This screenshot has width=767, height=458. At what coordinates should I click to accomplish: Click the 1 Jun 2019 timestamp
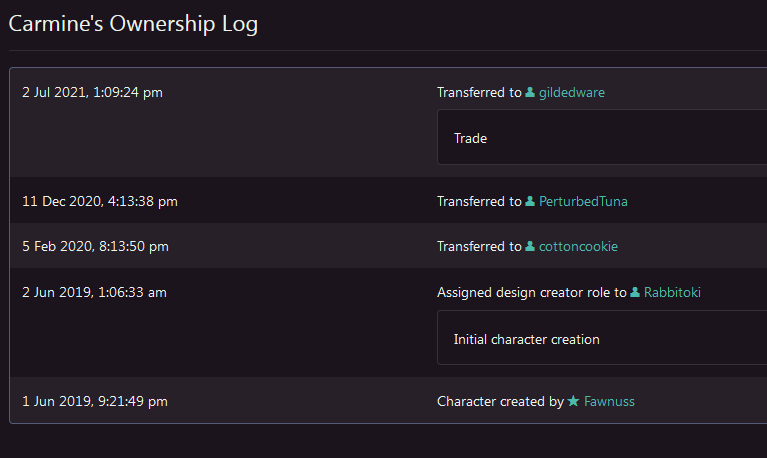tap(94, 402)
